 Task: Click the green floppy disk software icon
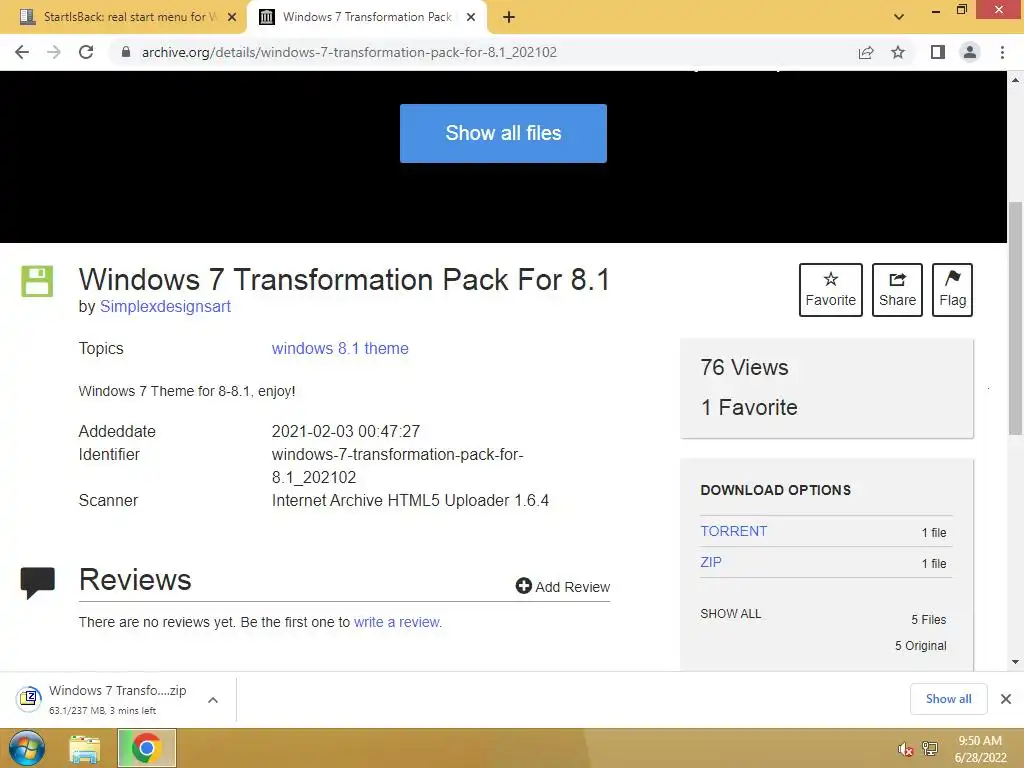[x=37, y=281]
